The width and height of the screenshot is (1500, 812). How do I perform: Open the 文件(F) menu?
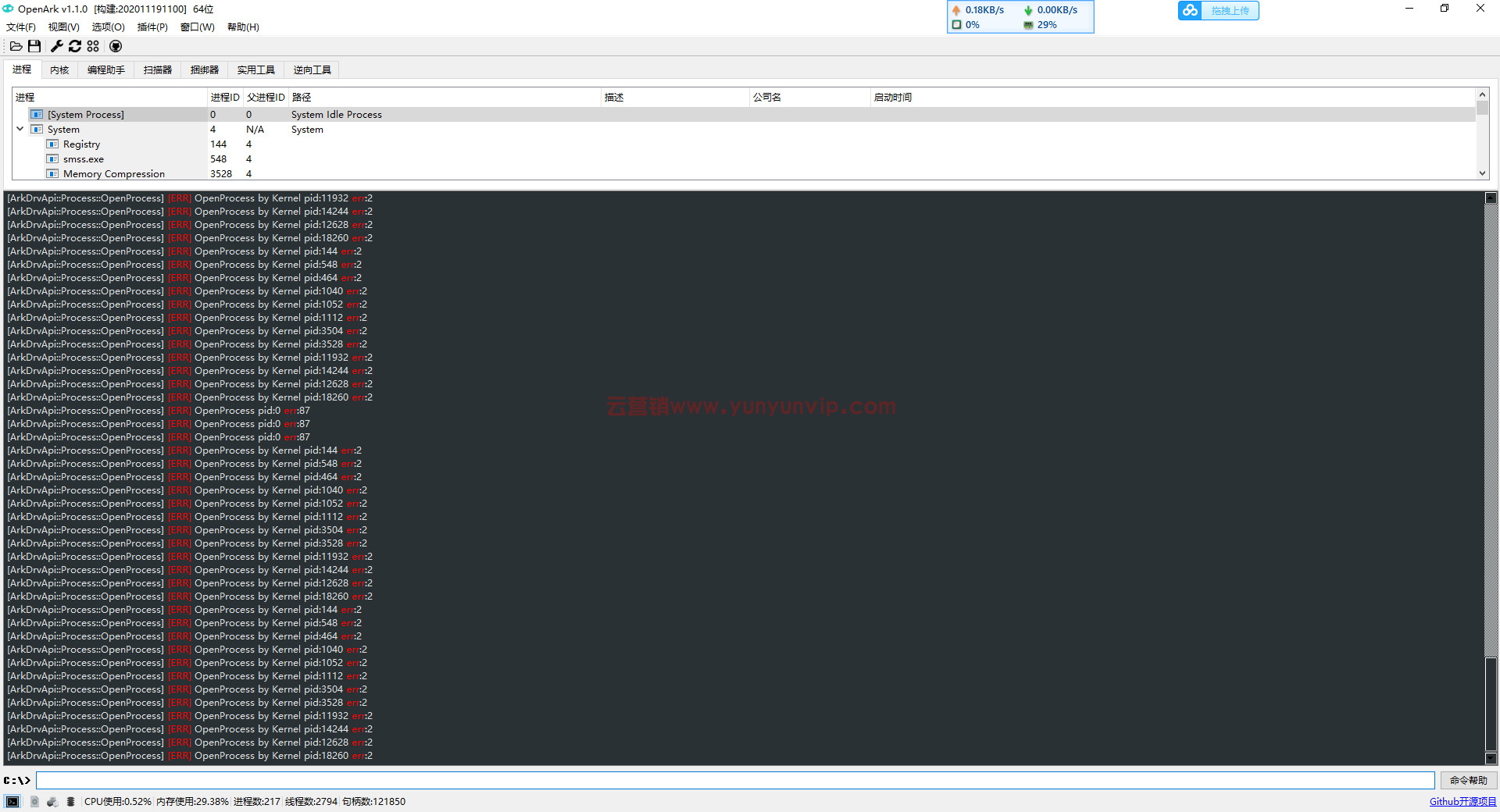tap(21, 27)
